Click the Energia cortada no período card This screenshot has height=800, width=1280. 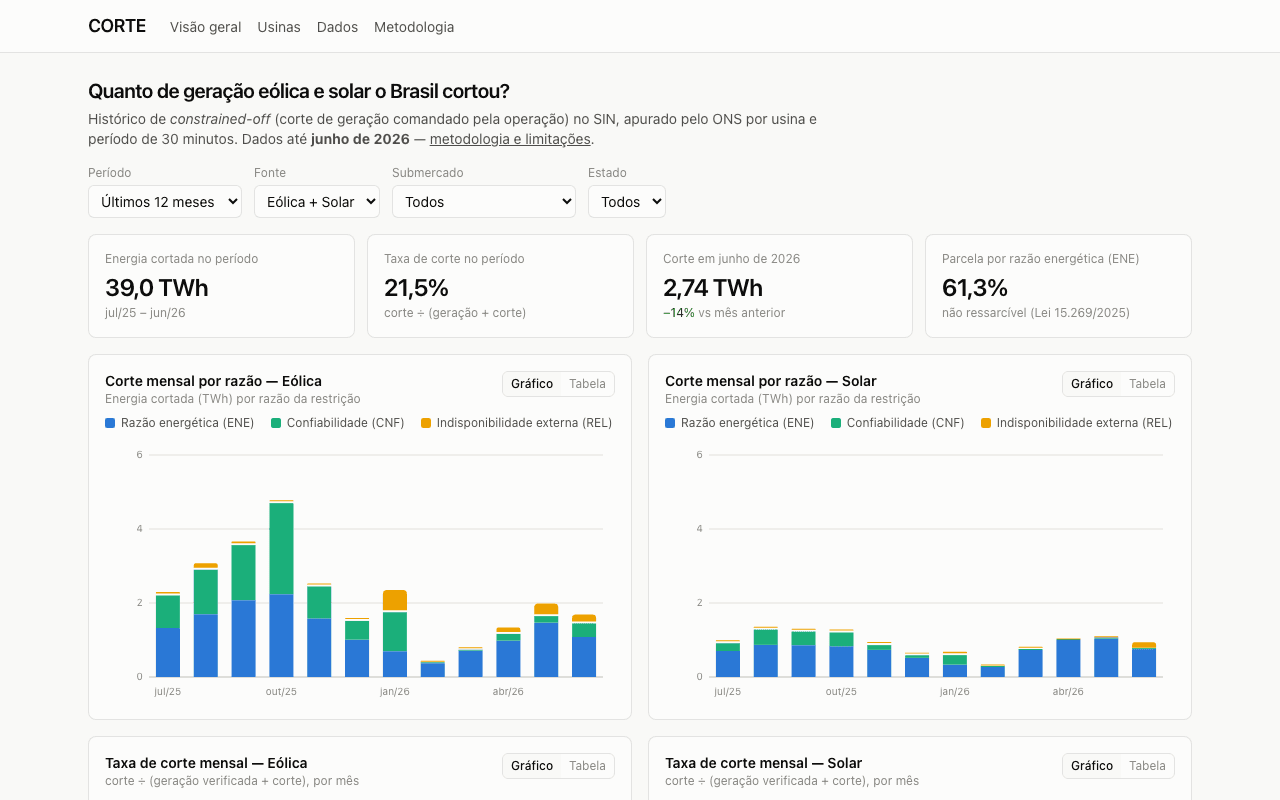tap(221, 286)
